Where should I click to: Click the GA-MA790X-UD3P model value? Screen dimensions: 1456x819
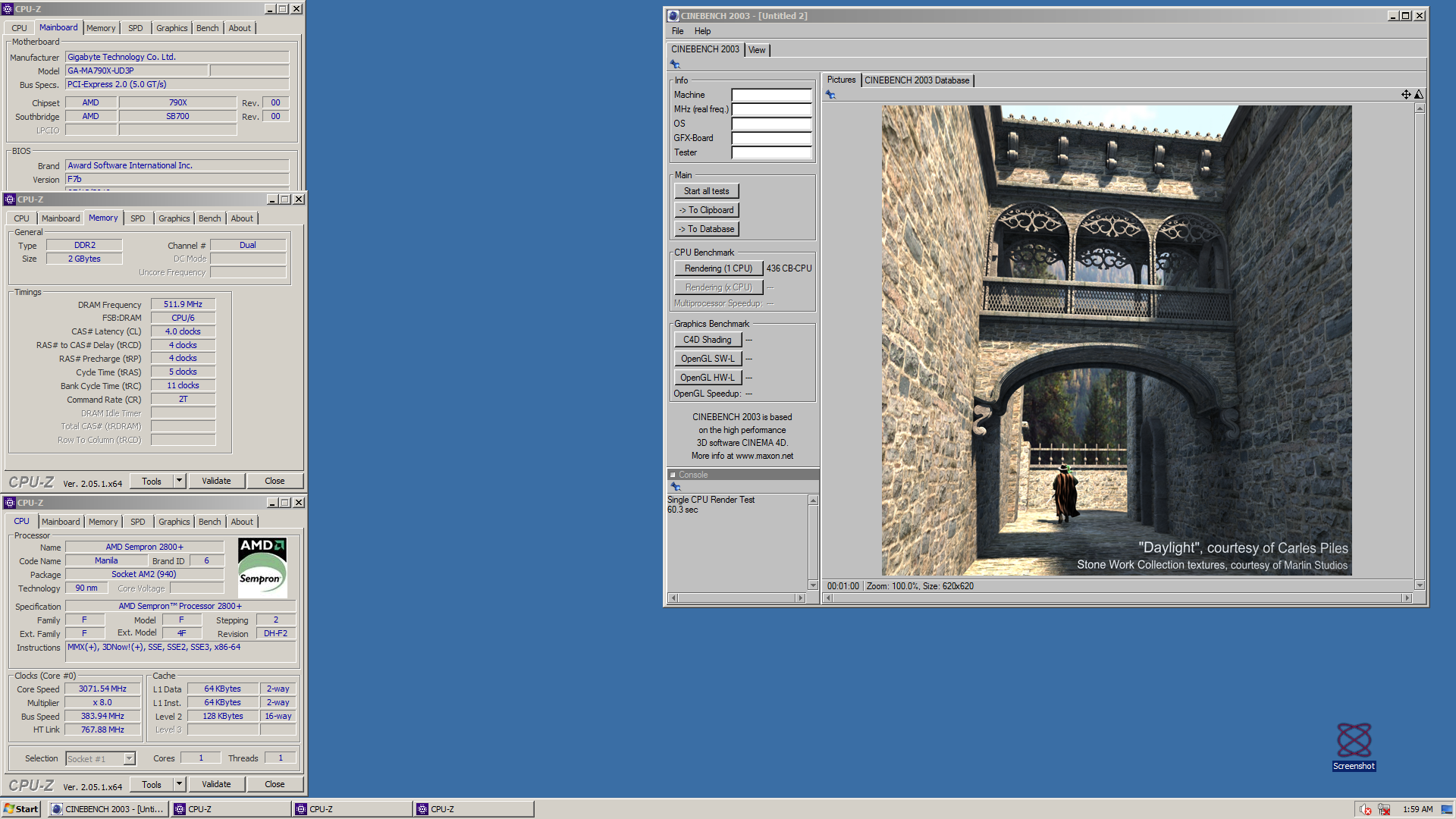pyautogui.click(x=136, y=71)
